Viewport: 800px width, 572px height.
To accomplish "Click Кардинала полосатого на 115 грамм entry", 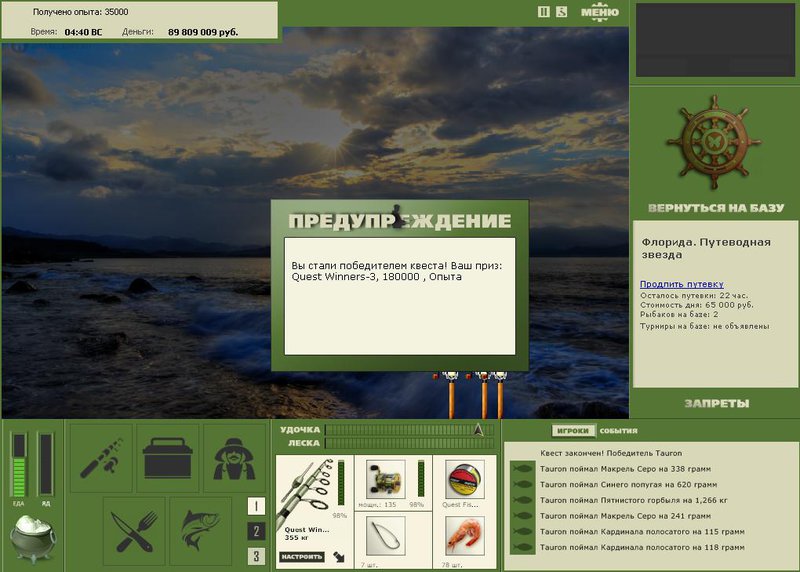I will (642, 532).
